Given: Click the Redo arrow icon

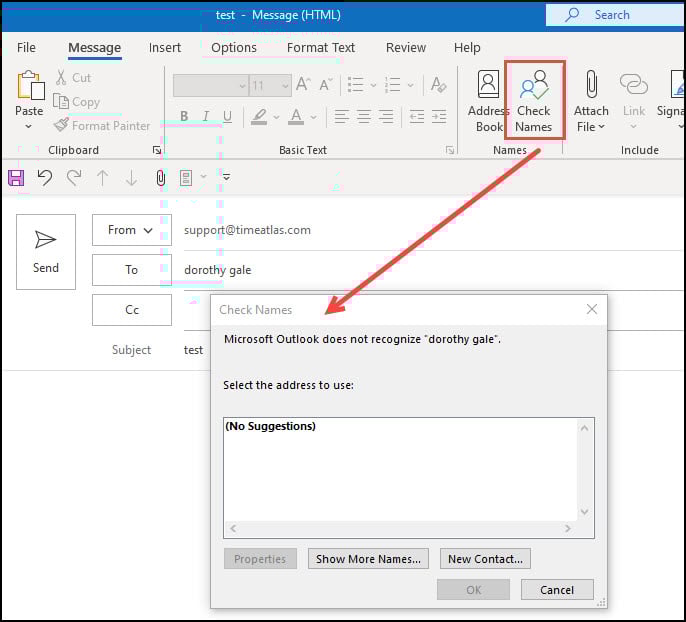Looking at the screenshot, I should [x=74, y=178].
